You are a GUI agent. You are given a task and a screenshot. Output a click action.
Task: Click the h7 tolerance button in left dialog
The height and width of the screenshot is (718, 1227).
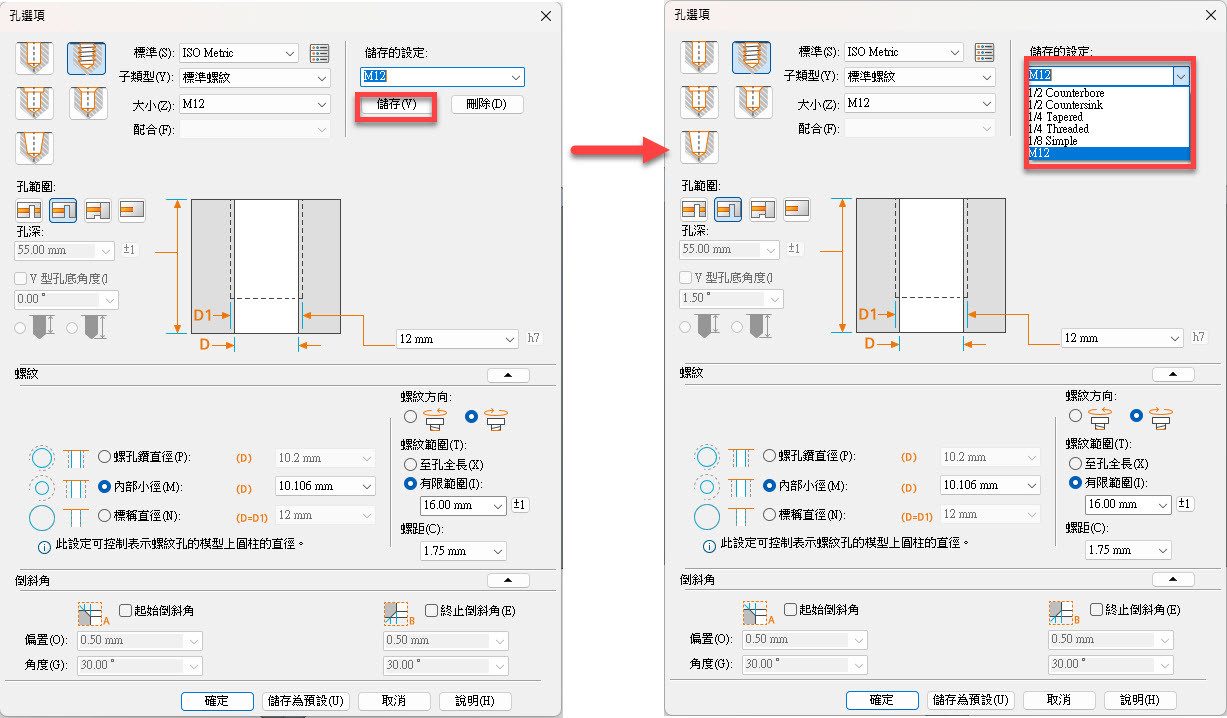tap(535, 339)
